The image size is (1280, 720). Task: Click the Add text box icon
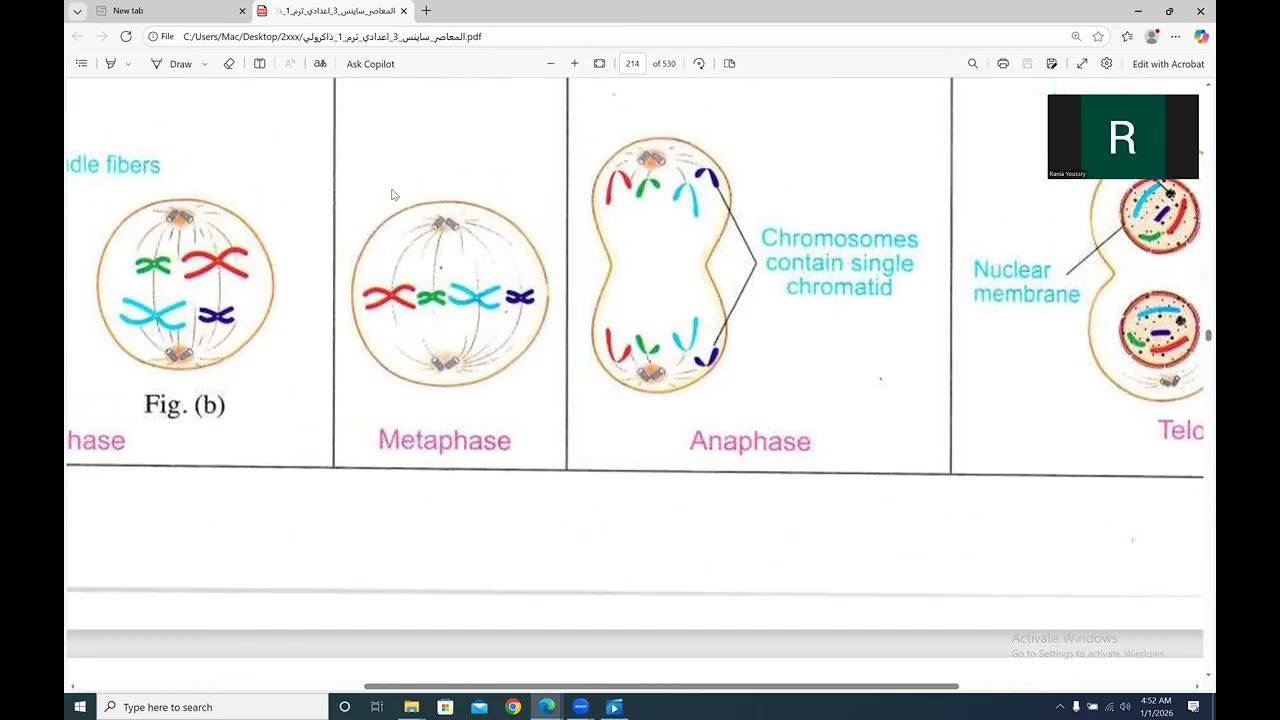tap(260, 63)
